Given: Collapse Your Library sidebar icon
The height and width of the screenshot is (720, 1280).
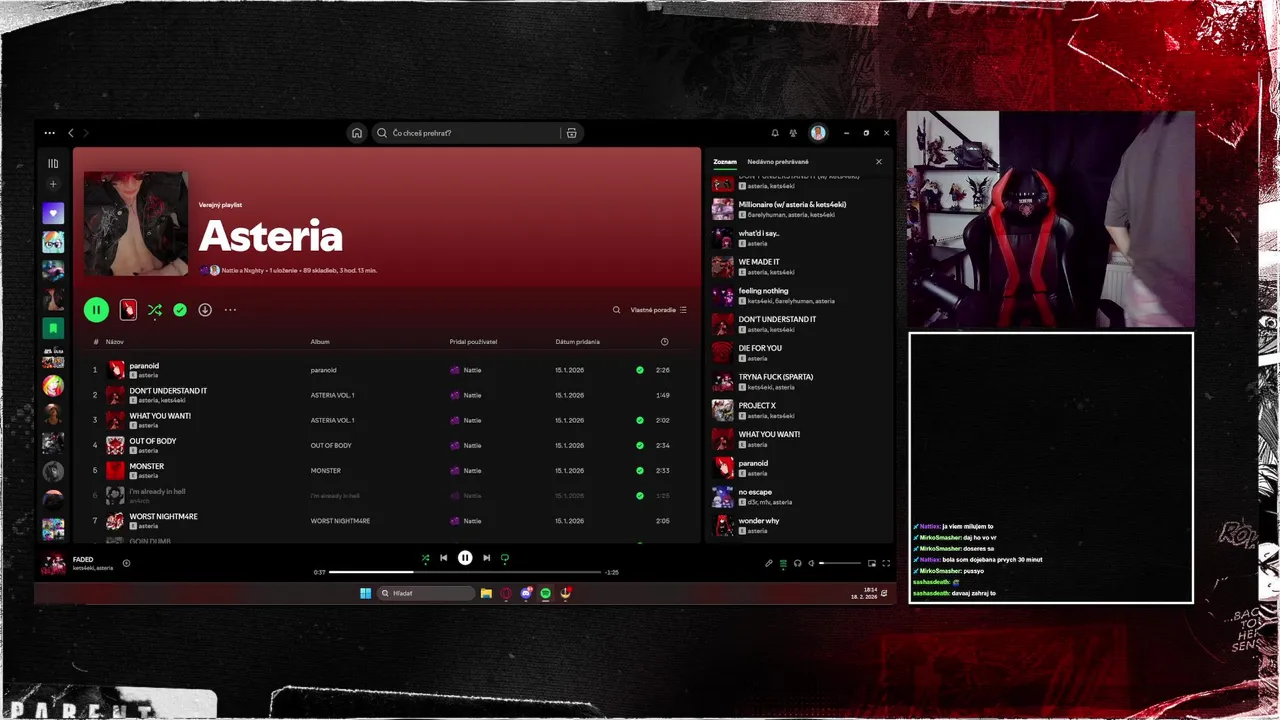Looking at the screenshot, I should click(x=53, y=163).
